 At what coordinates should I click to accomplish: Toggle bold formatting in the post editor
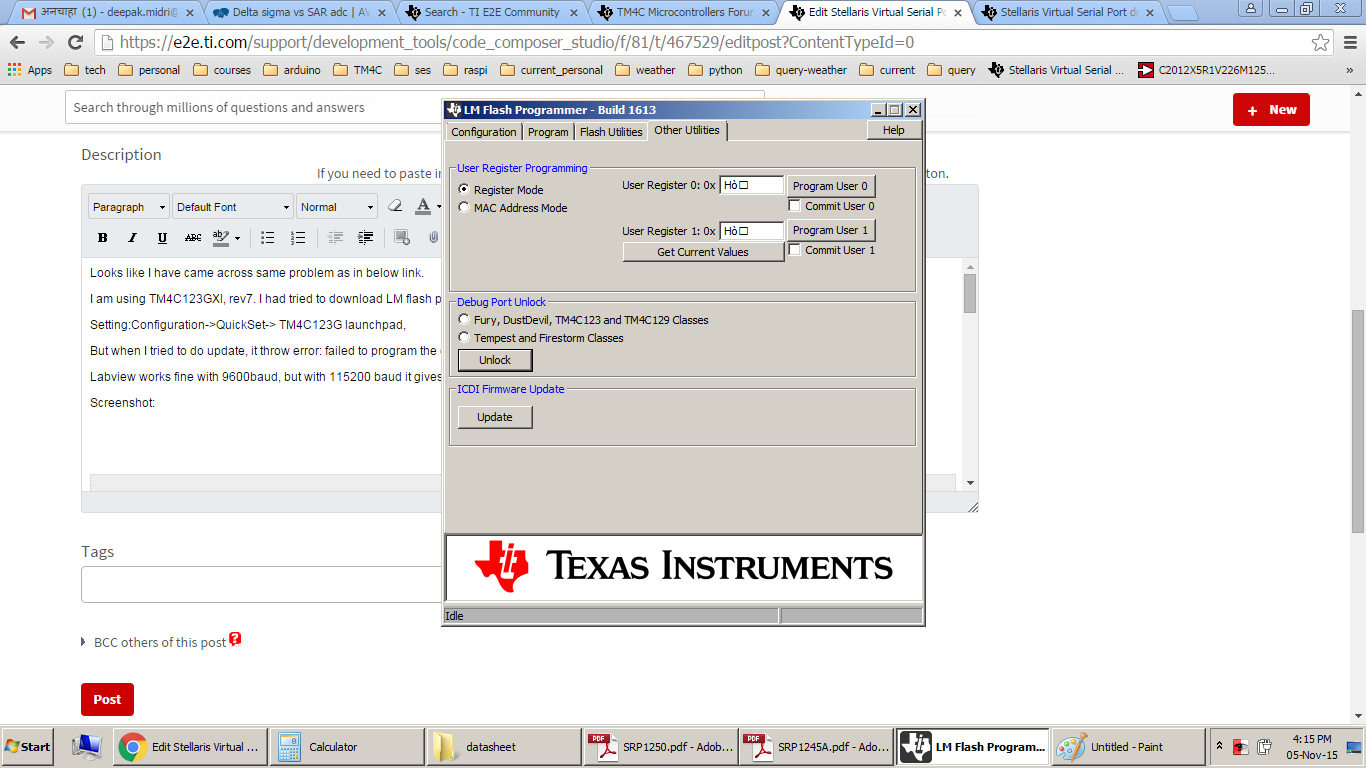(x=102, y=238)
